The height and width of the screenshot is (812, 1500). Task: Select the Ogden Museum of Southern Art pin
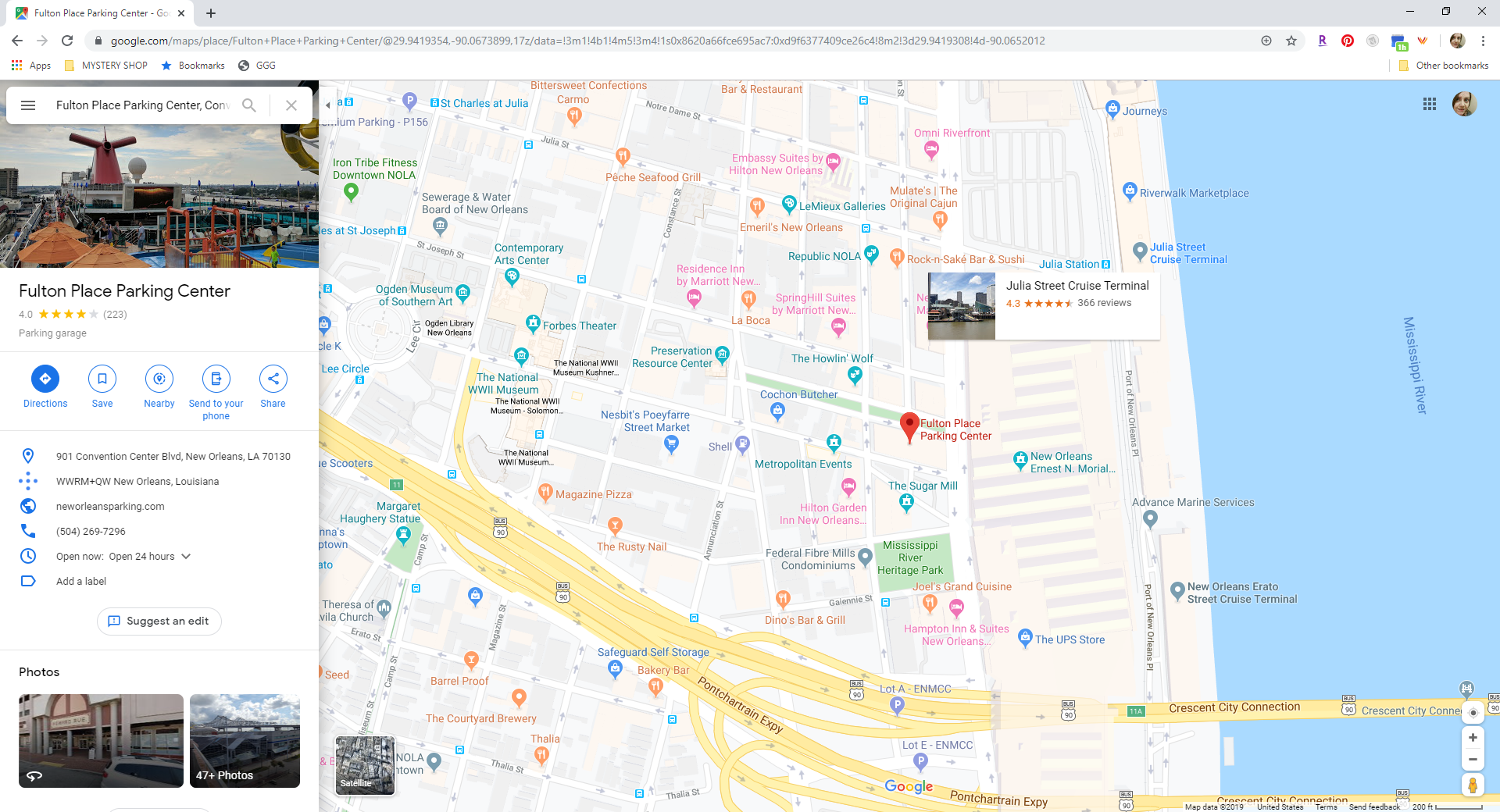pyautogui.click(x=462, y=294)
